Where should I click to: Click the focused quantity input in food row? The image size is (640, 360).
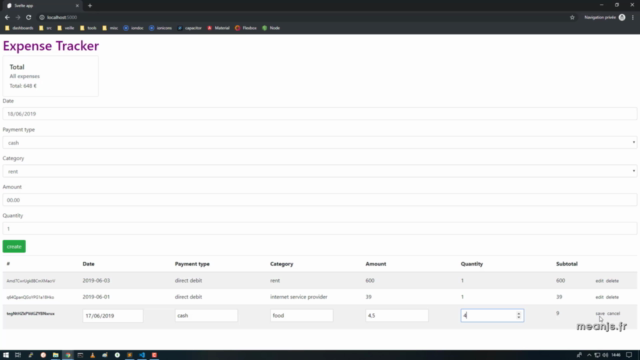[x=492, y=316]
